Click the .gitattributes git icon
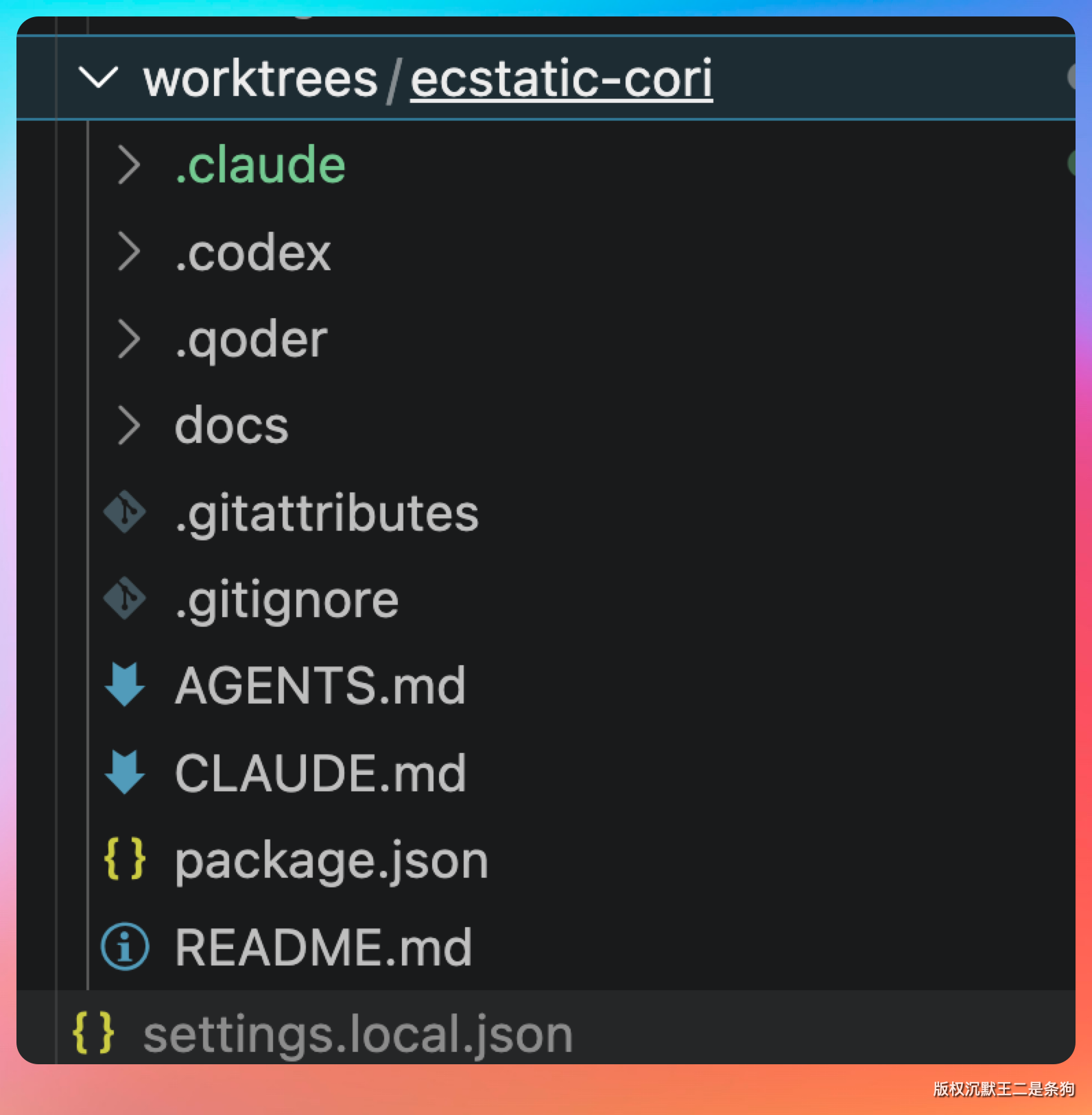1092x1115 pixels. click(x=125, y=512)
